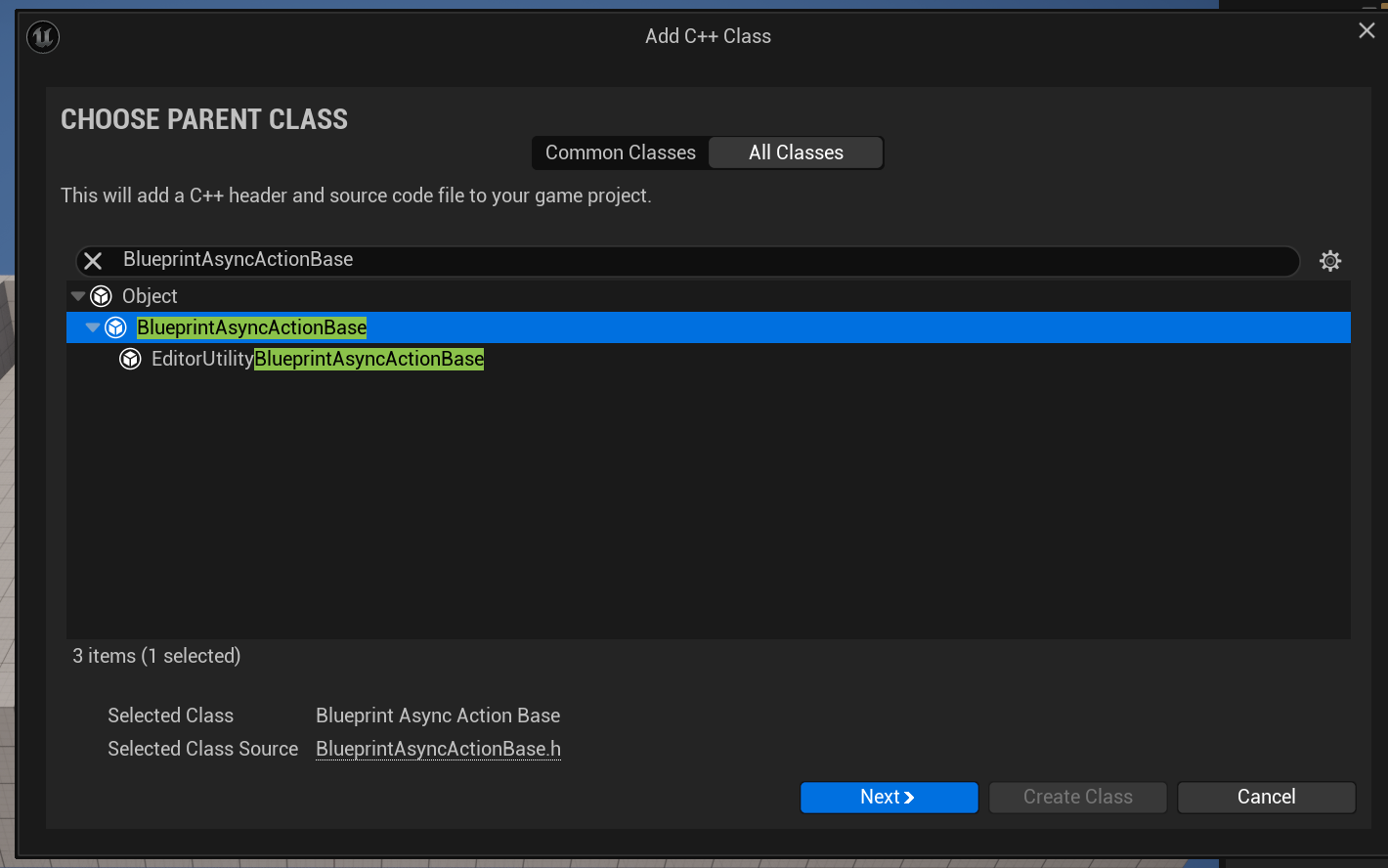
Task: Click the EditorUtilityBlueprintAsyncActionBase class icon
Action: click(130, 359)
